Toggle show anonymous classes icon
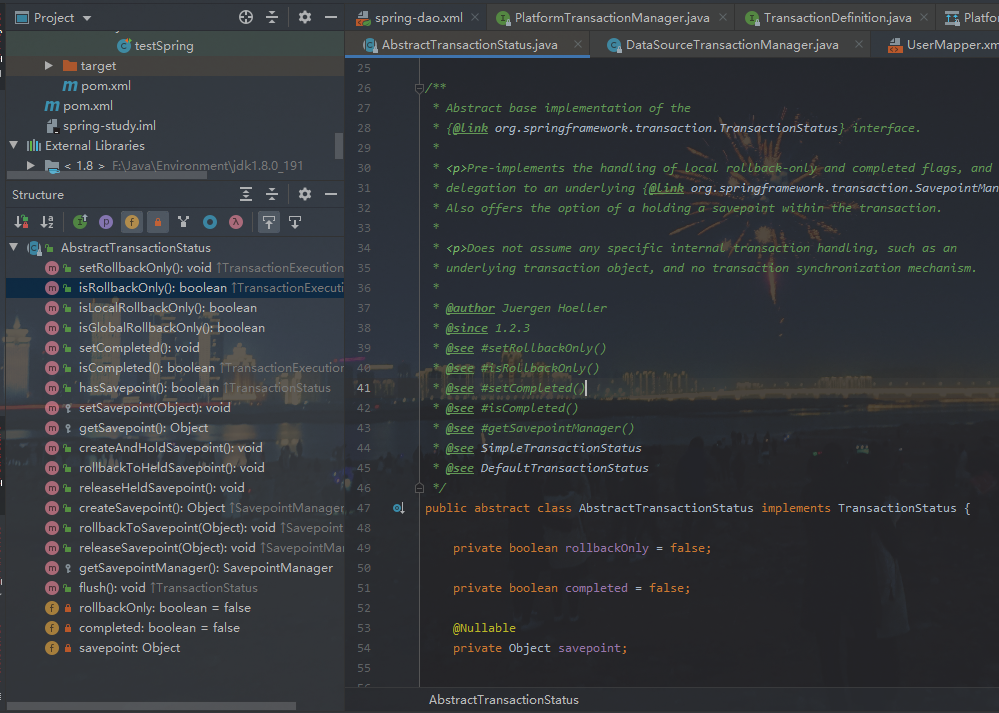This screenshot has width=999, height=713. (210, 222)
